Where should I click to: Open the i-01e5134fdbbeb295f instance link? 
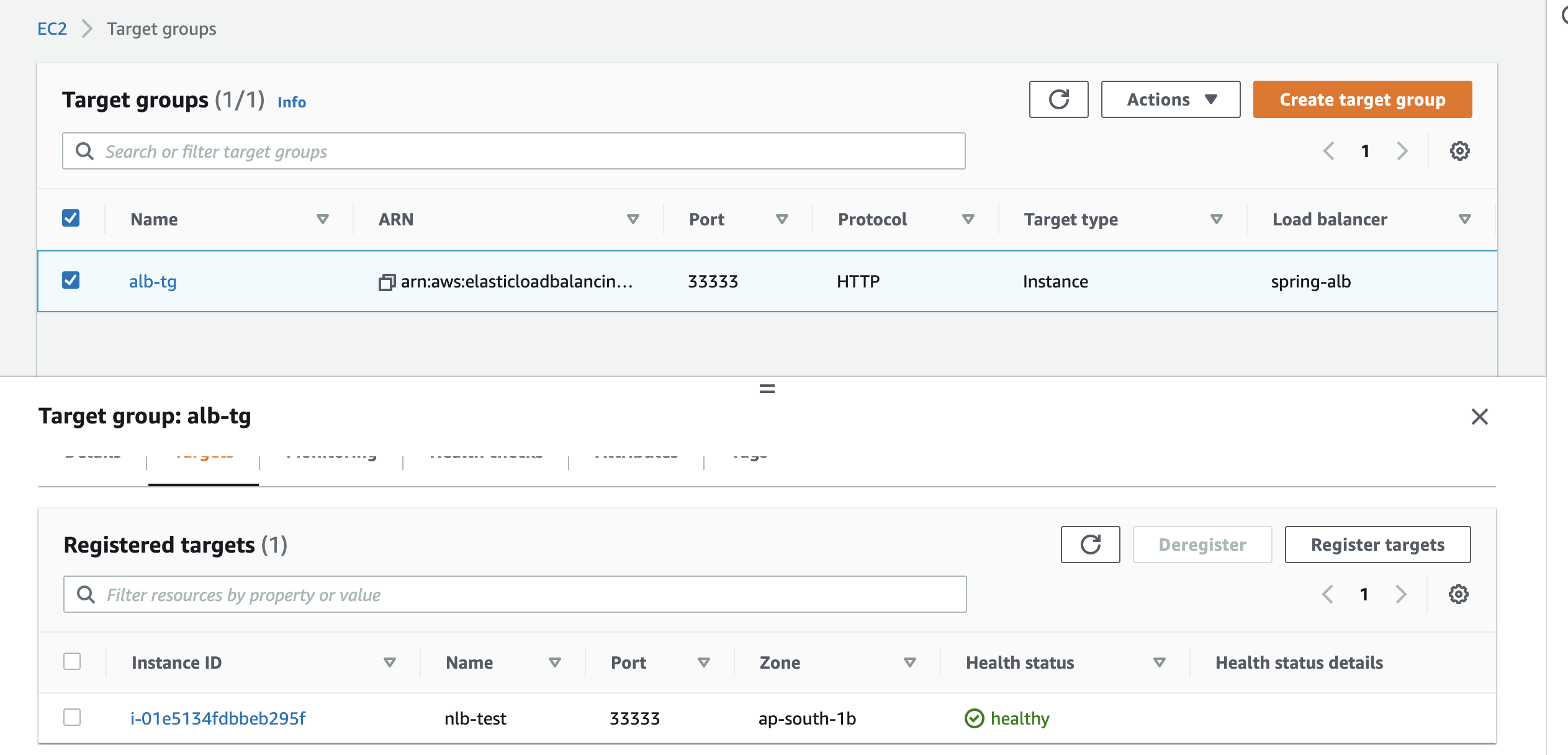(217, 717)
